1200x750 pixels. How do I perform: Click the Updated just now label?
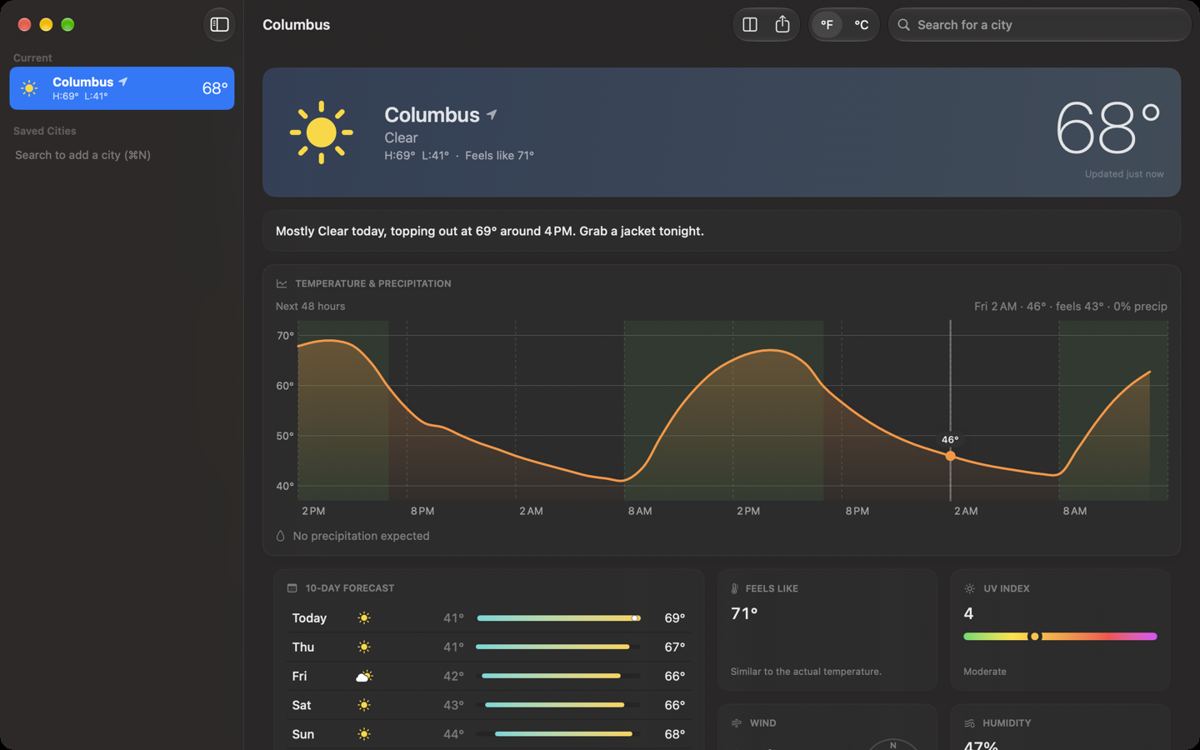1124,174
